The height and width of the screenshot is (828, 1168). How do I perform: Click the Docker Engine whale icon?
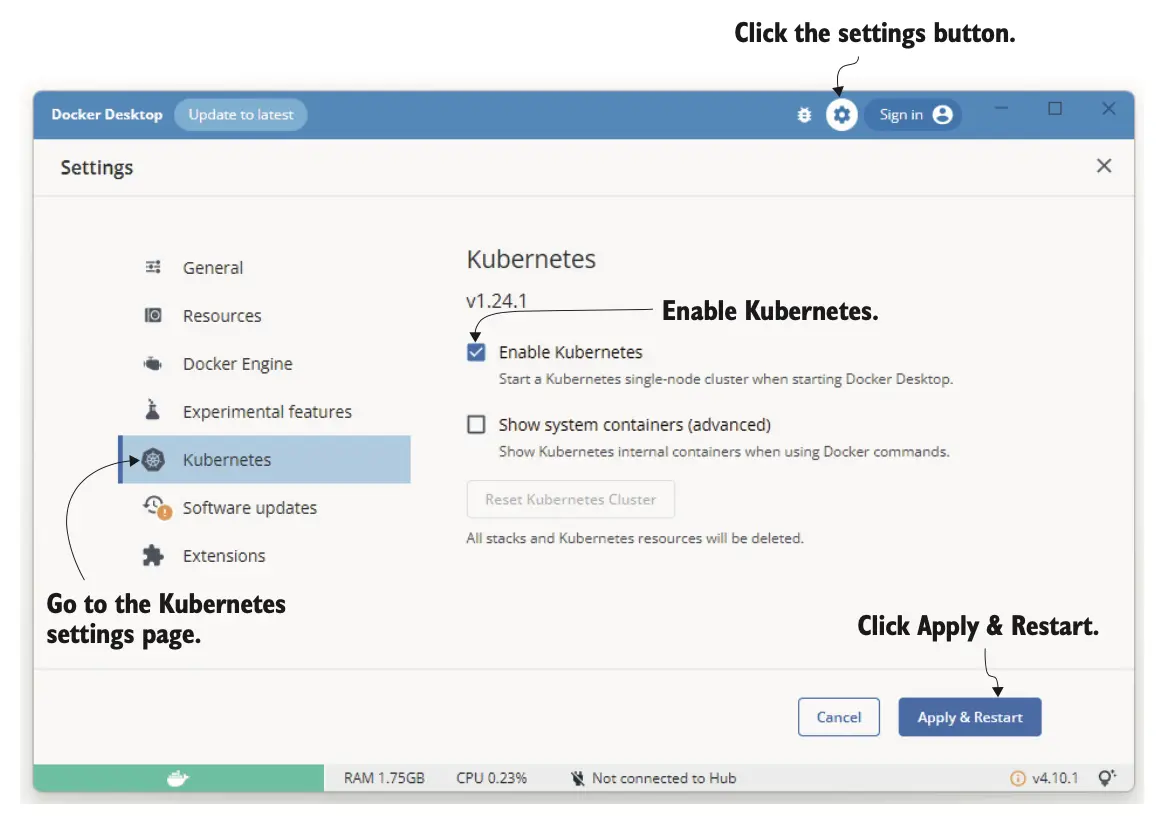[x=153, y=364]
